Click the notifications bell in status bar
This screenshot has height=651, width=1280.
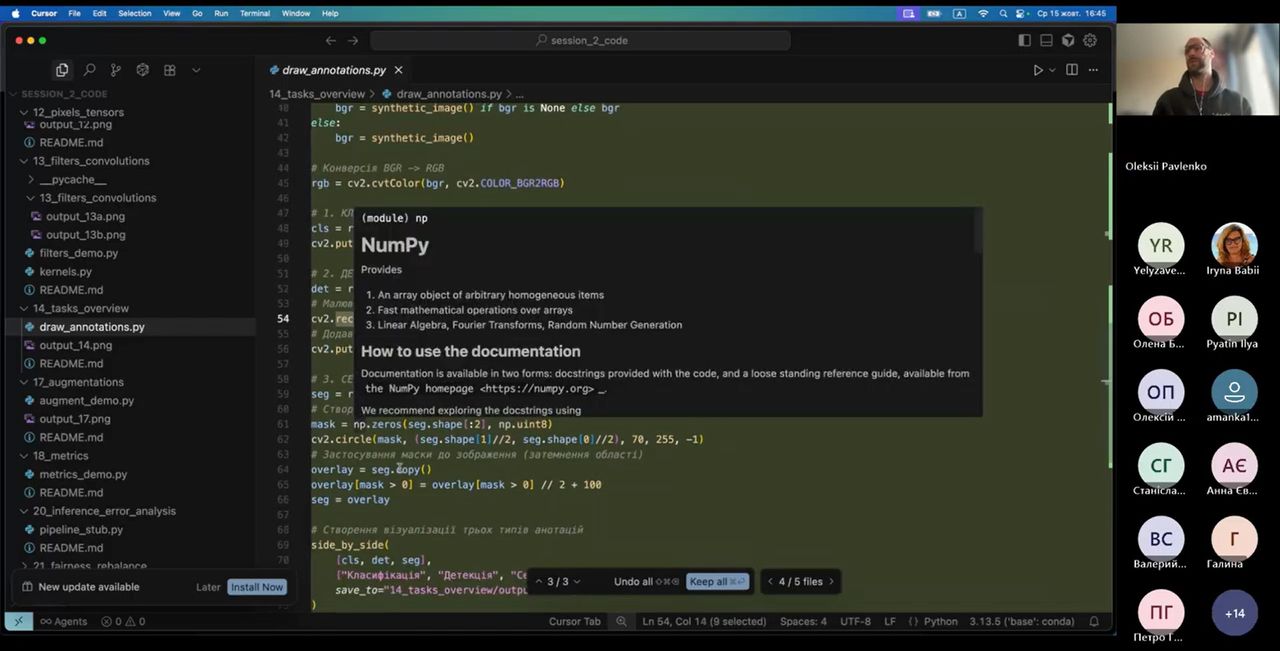click(x=1093, y=621)
